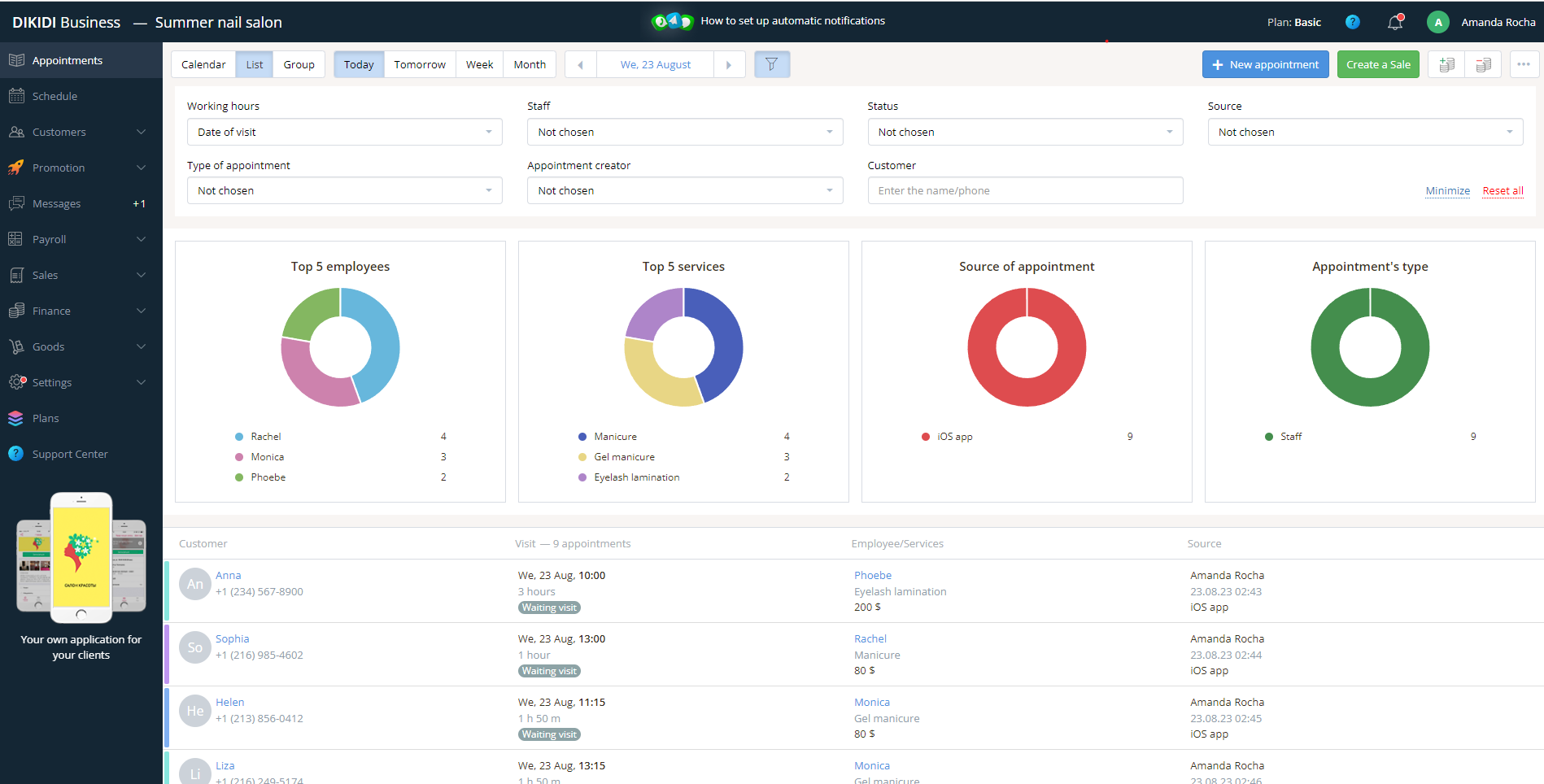Screen dimensions: 1544x784
Task: Select the List view tab
Action: (x=255, y=64)
